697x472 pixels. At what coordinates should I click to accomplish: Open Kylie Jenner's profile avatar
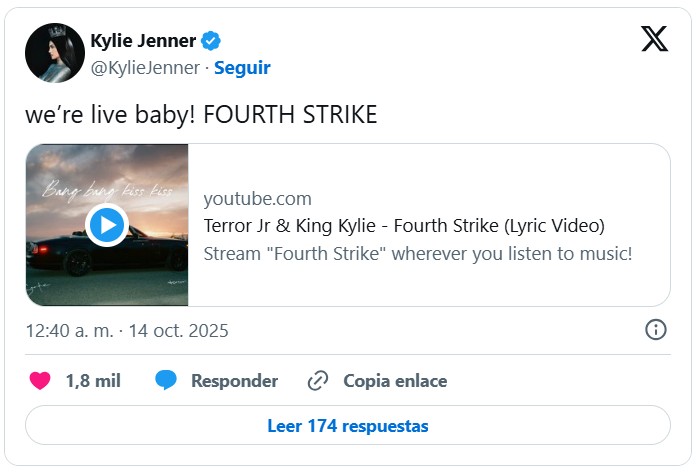[x=54, y=53]
